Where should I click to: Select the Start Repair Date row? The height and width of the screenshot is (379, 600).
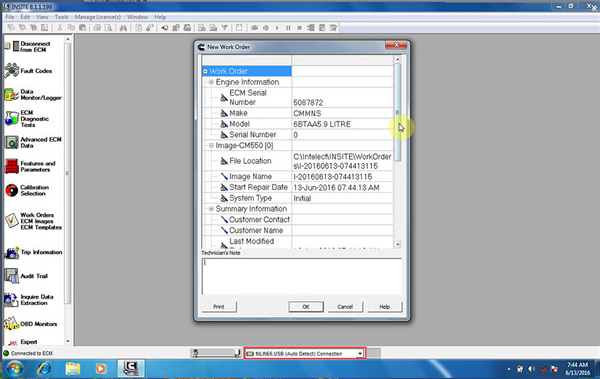coord(298,187)
